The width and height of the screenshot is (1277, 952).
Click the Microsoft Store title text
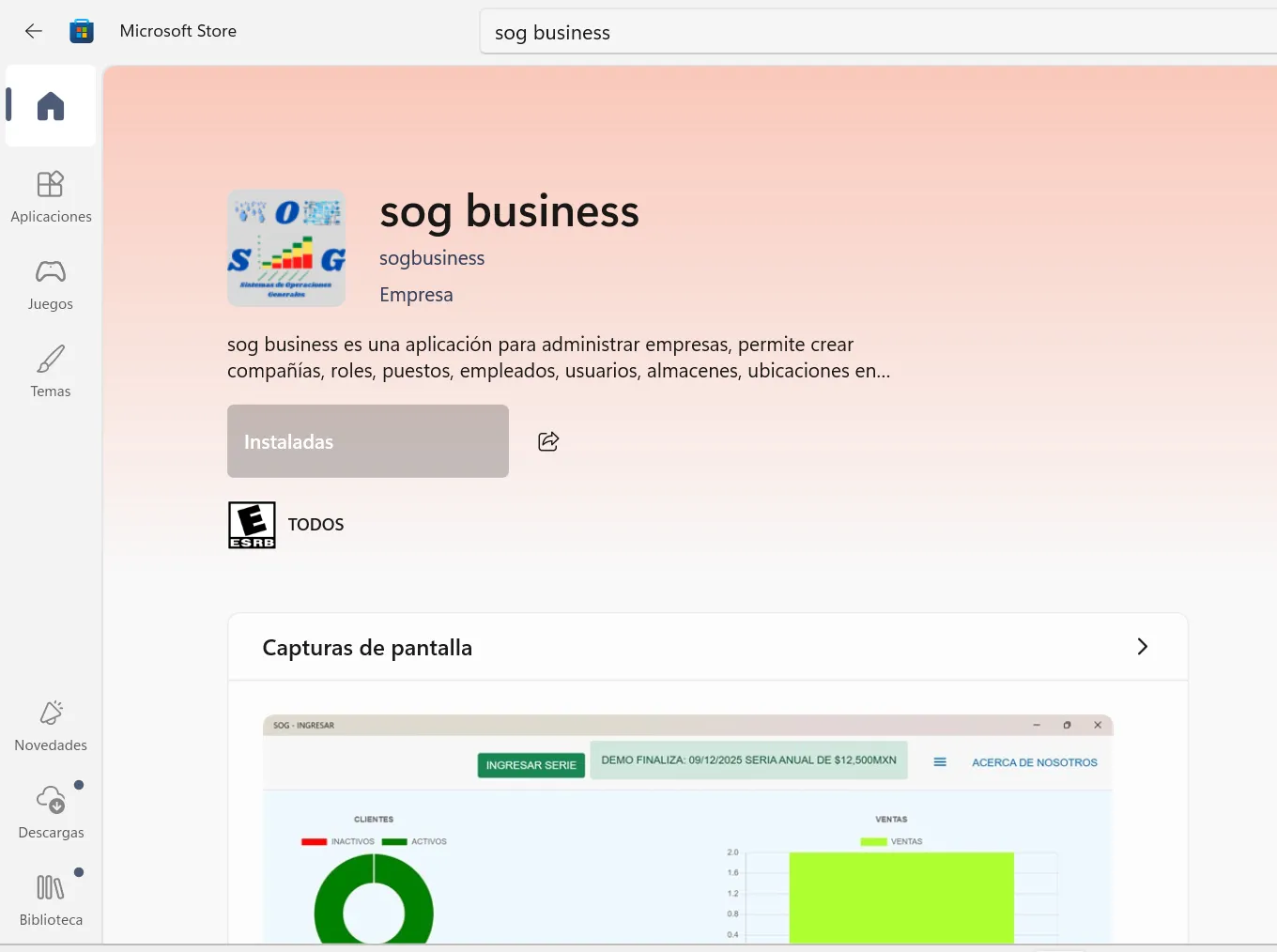click(x=178, y=31)
